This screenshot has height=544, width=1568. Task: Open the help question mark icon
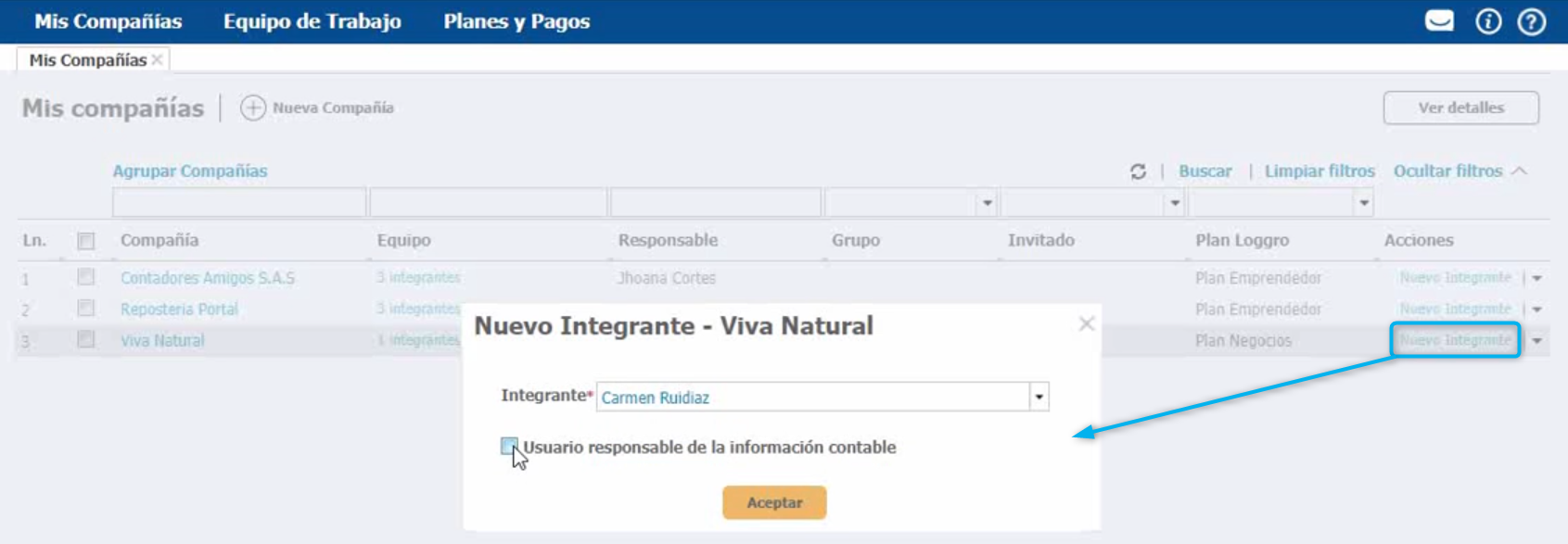(x=1531, y=21)
